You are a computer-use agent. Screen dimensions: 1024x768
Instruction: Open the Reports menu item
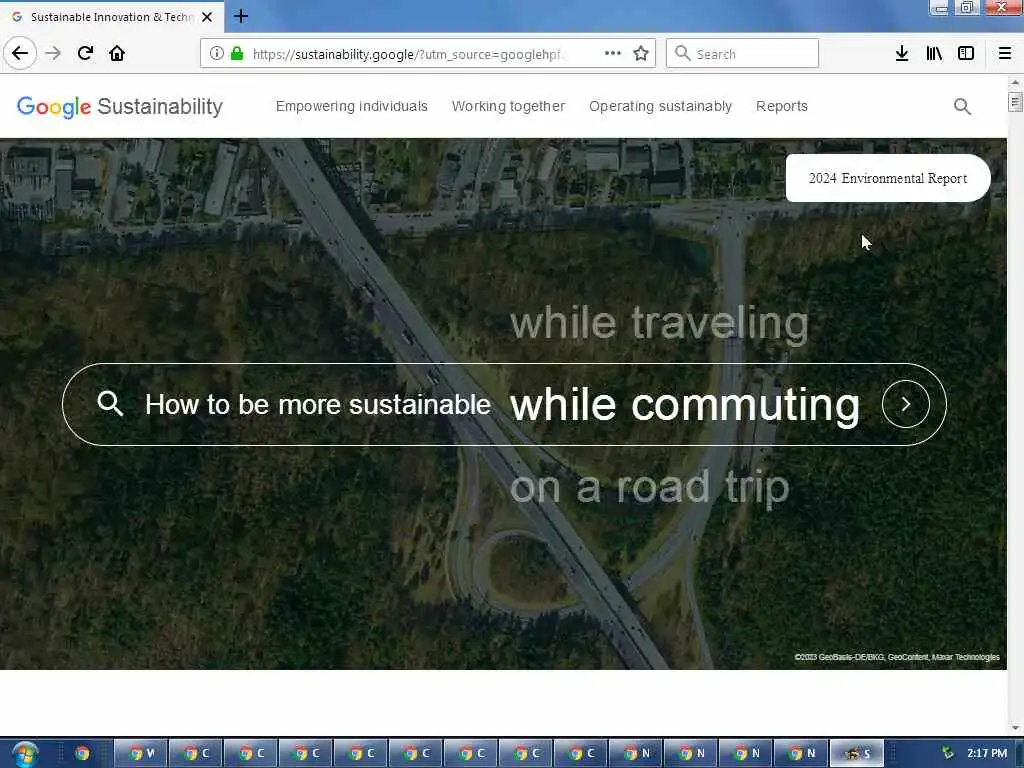click(x=782, y=106)
